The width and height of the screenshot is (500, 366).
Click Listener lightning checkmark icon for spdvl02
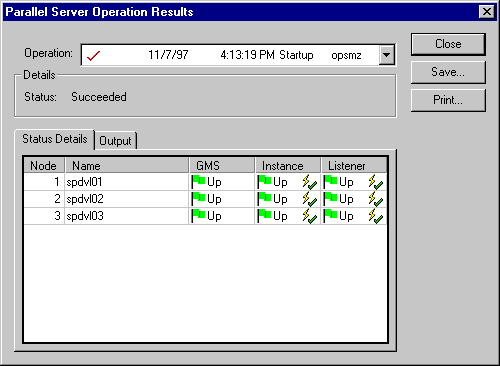pos(376,199)
